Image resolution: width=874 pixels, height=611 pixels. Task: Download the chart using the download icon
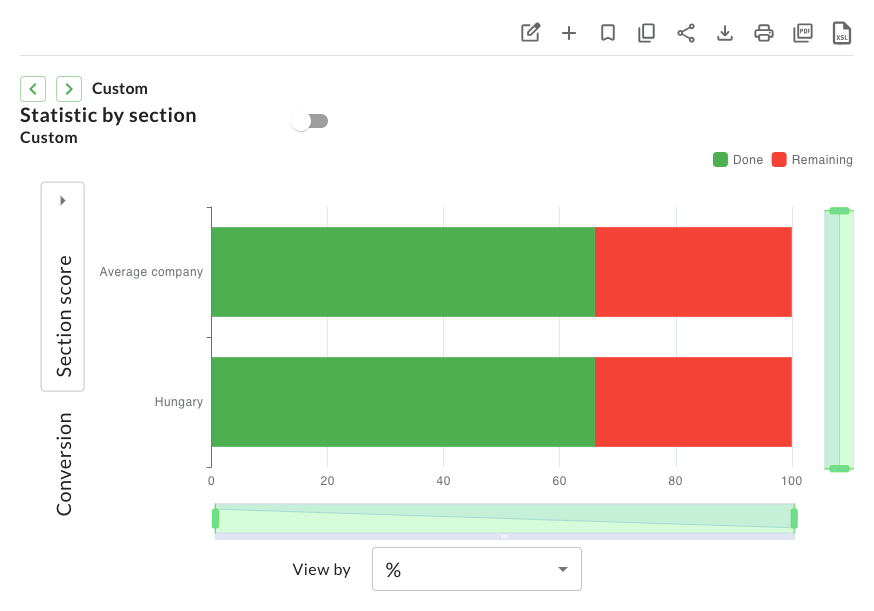pos(725,33)
